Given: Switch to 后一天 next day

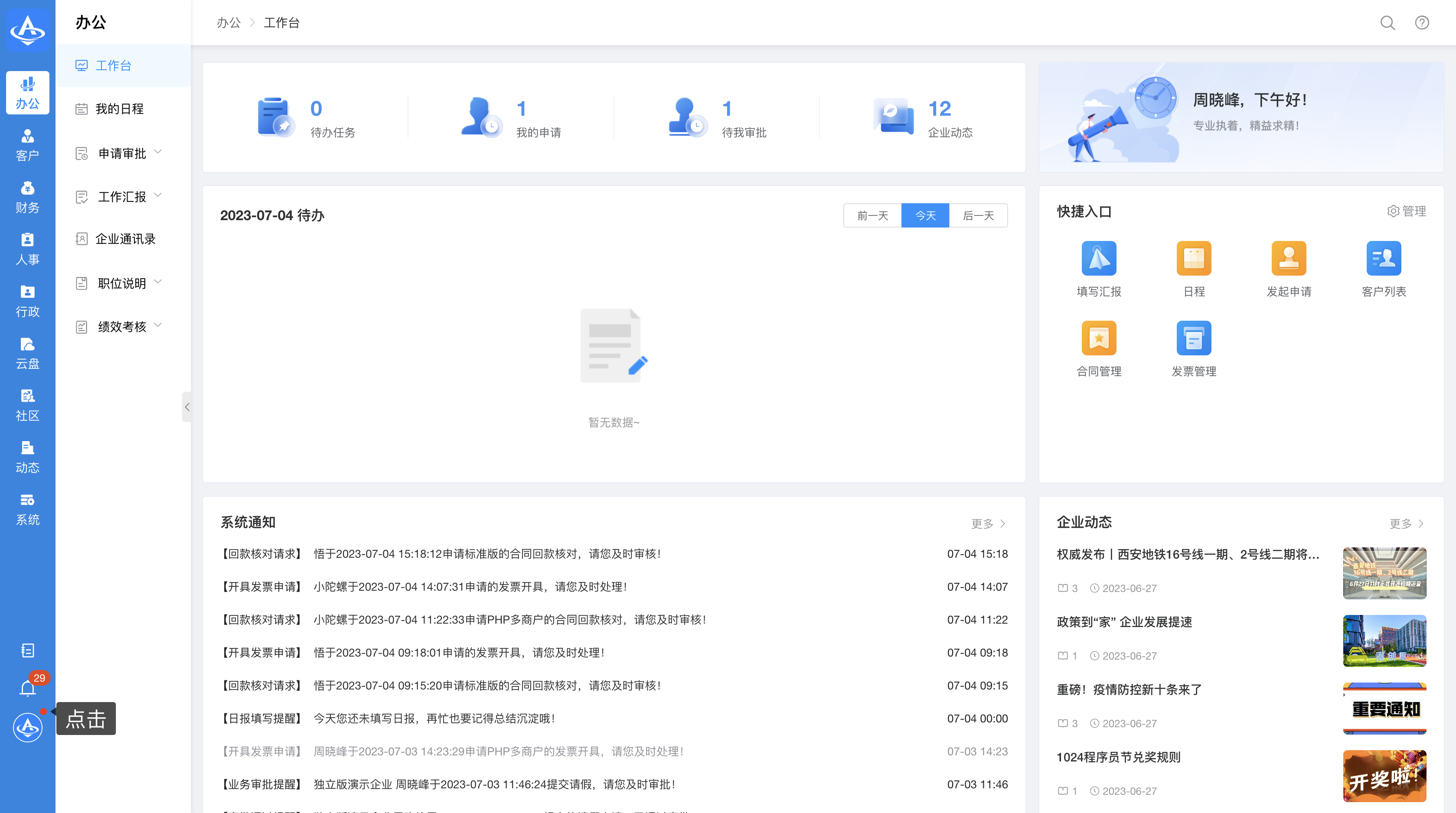Looking at the screenshot, I should point(978,215).
